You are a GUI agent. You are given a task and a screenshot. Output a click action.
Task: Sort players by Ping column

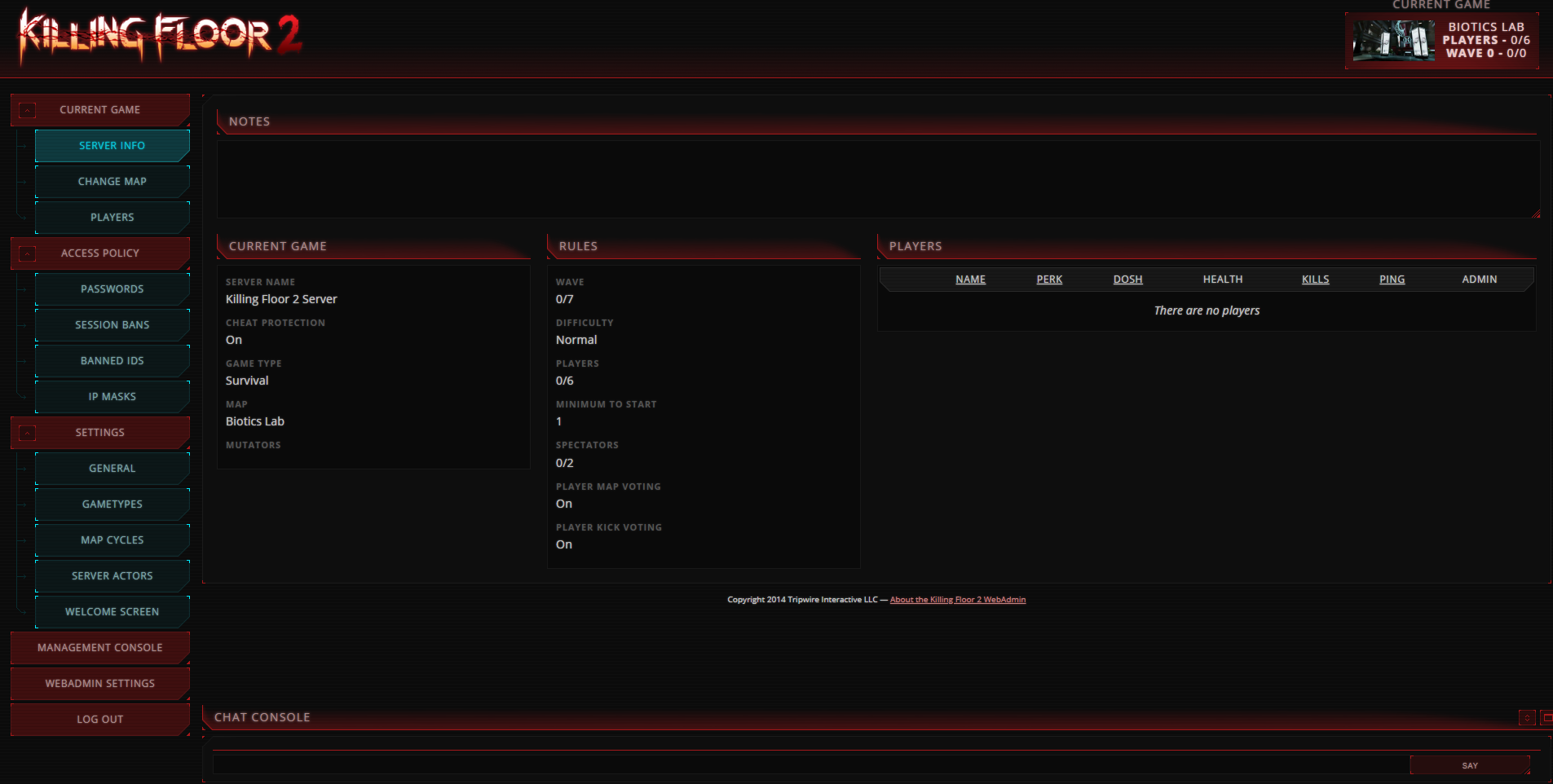tap(1392, 280)
